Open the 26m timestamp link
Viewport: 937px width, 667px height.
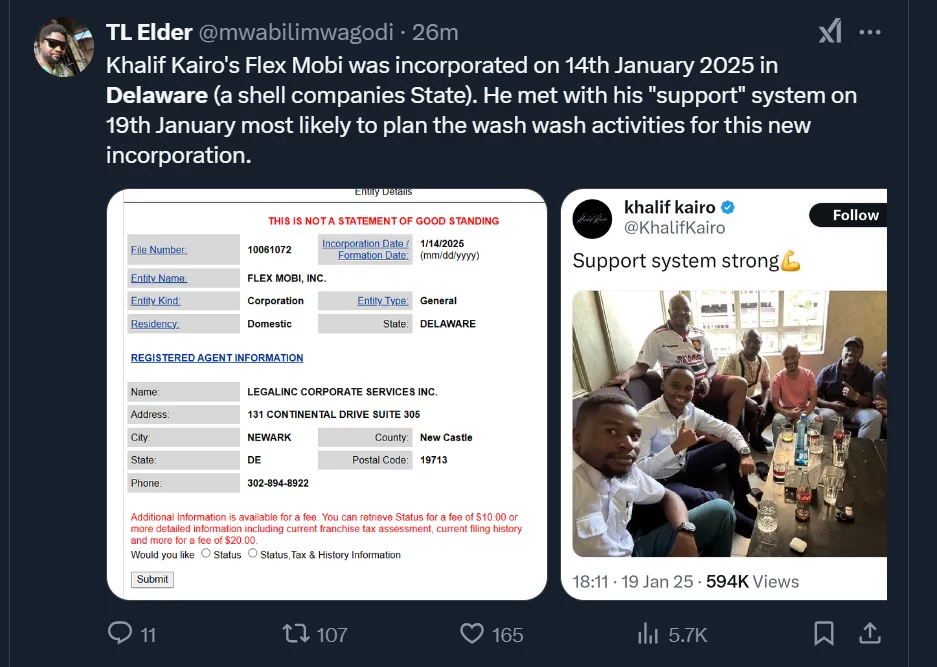(436, 32)
